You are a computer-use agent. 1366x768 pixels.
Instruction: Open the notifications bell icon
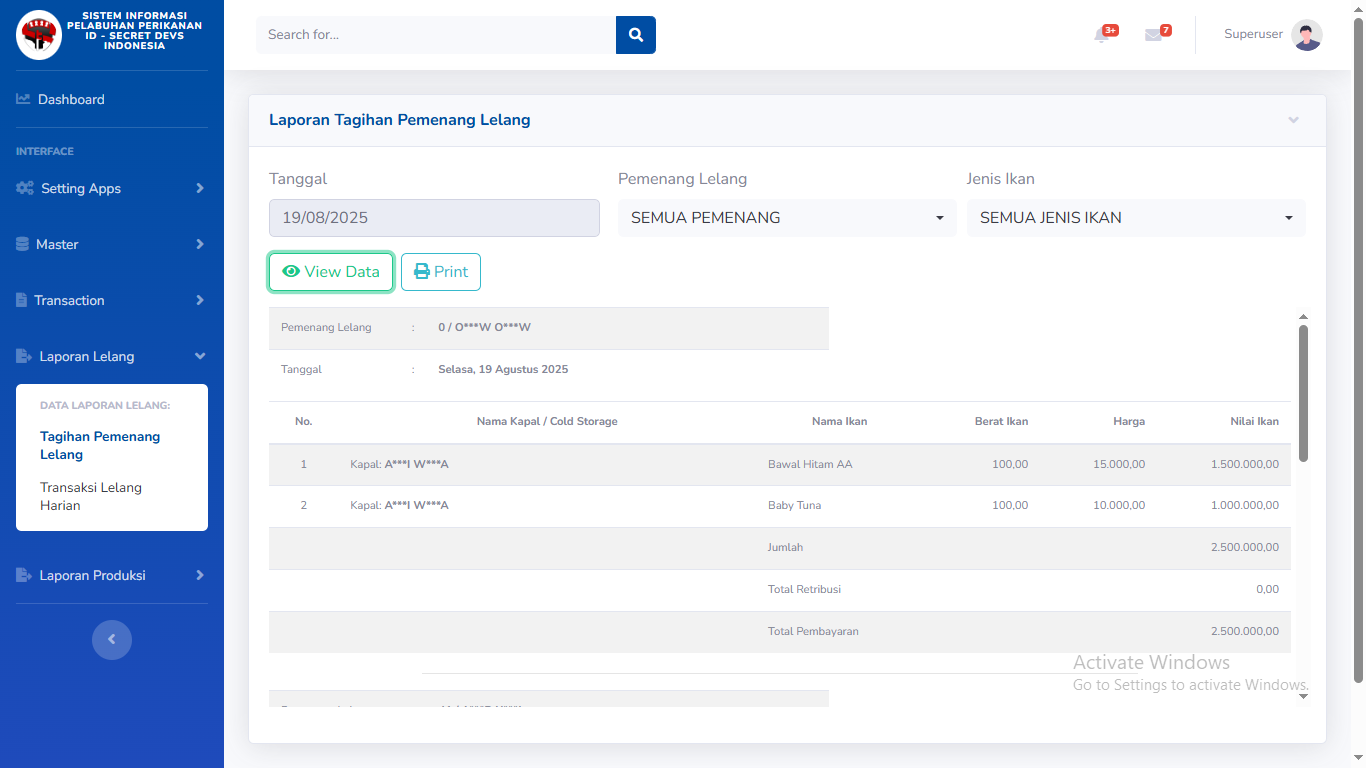[x=1102, y=35]
